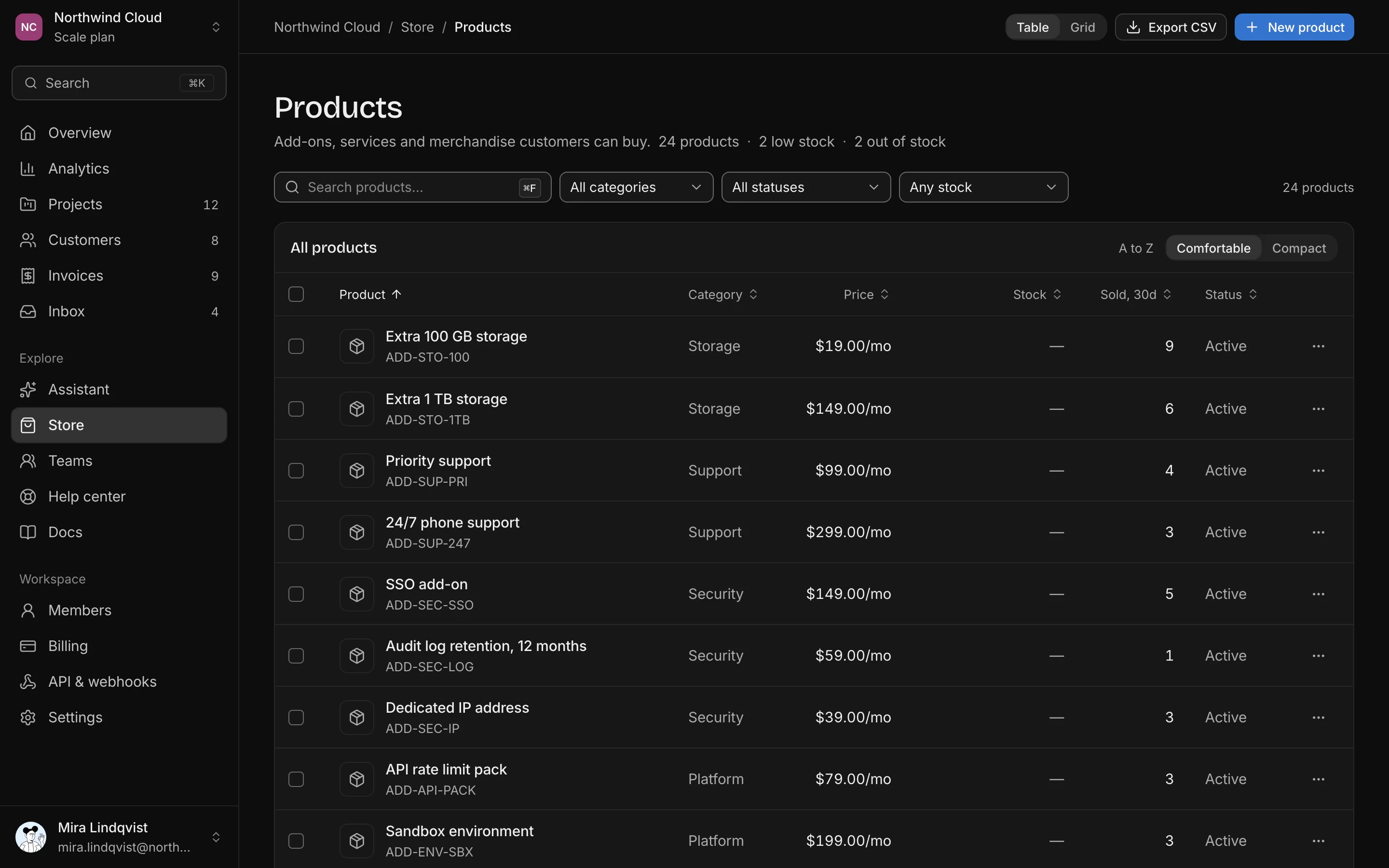Open the All statuses dropdown
This screenshot has width=1389, height=868.
tap(806, 187)
